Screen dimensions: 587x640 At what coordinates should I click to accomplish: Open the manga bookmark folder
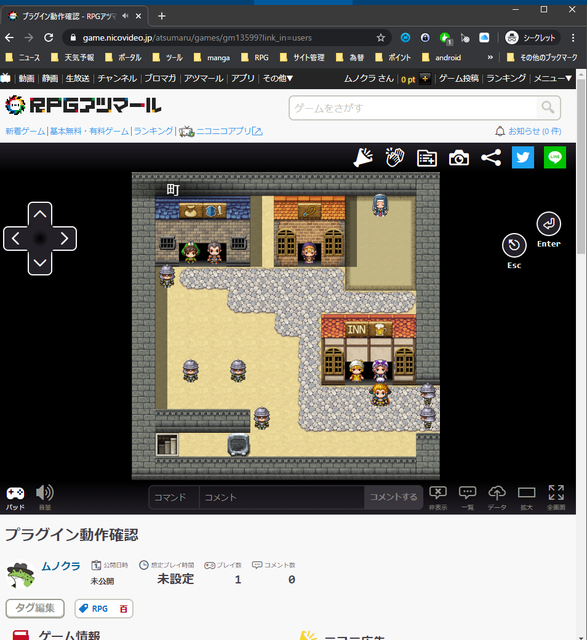point(212,57)
